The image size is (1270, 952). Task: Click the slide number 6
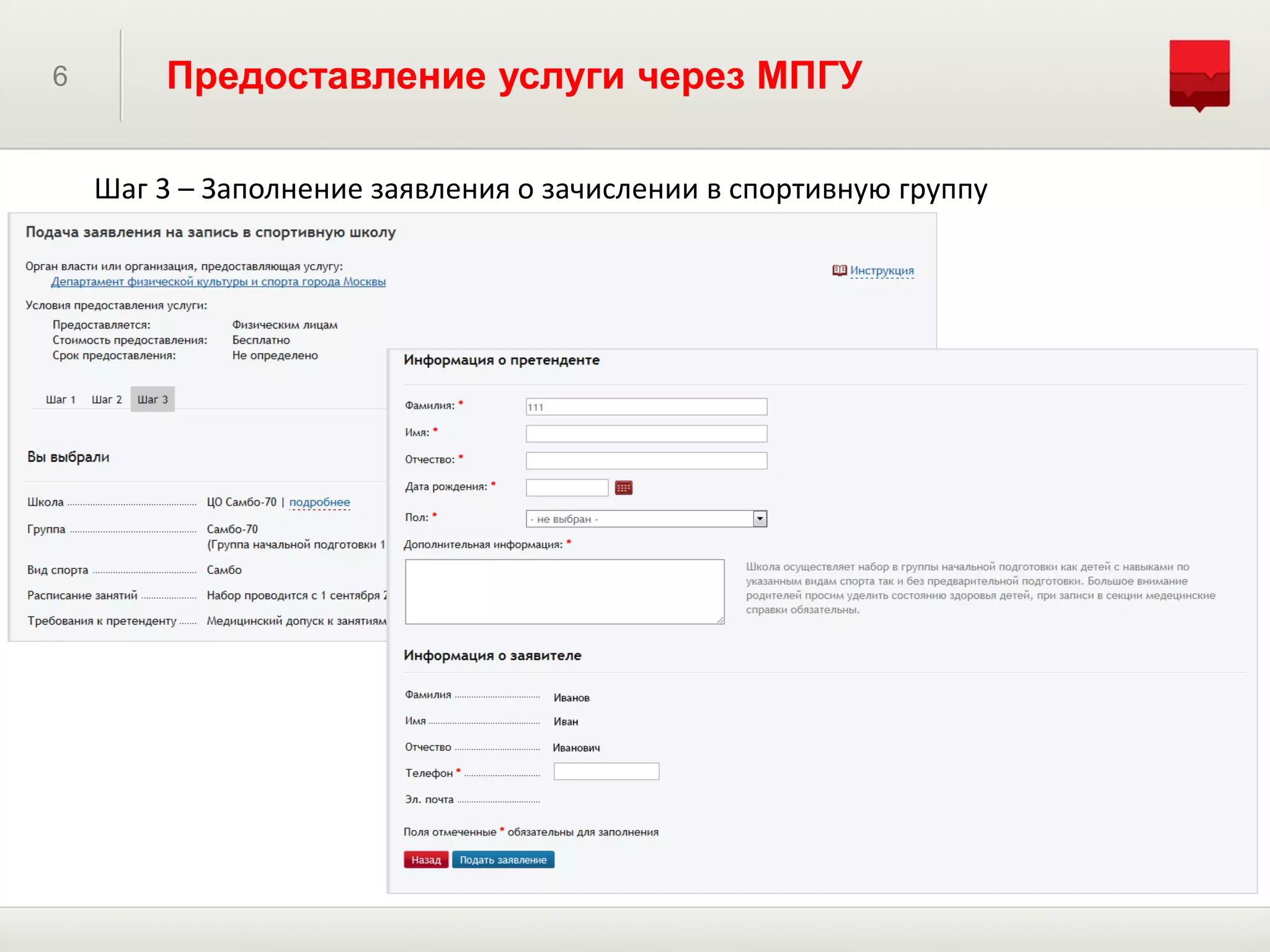(60, 76)
